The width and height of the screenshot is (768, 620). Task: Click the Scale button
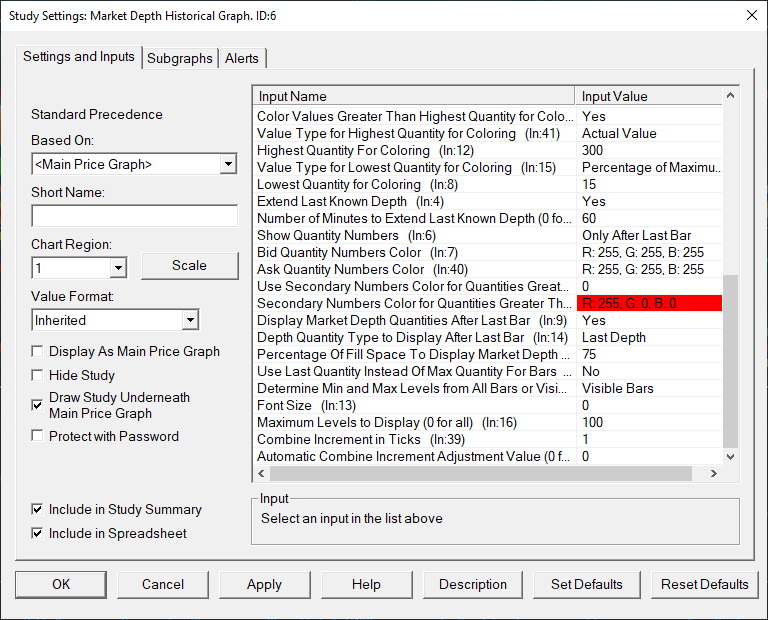click(190, 265)
